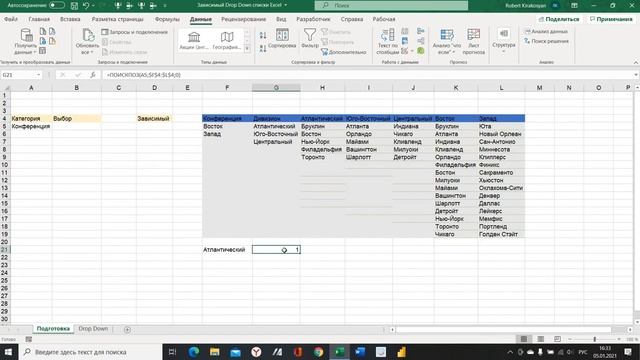Select Normal view icon in status bar

(524, 339)
